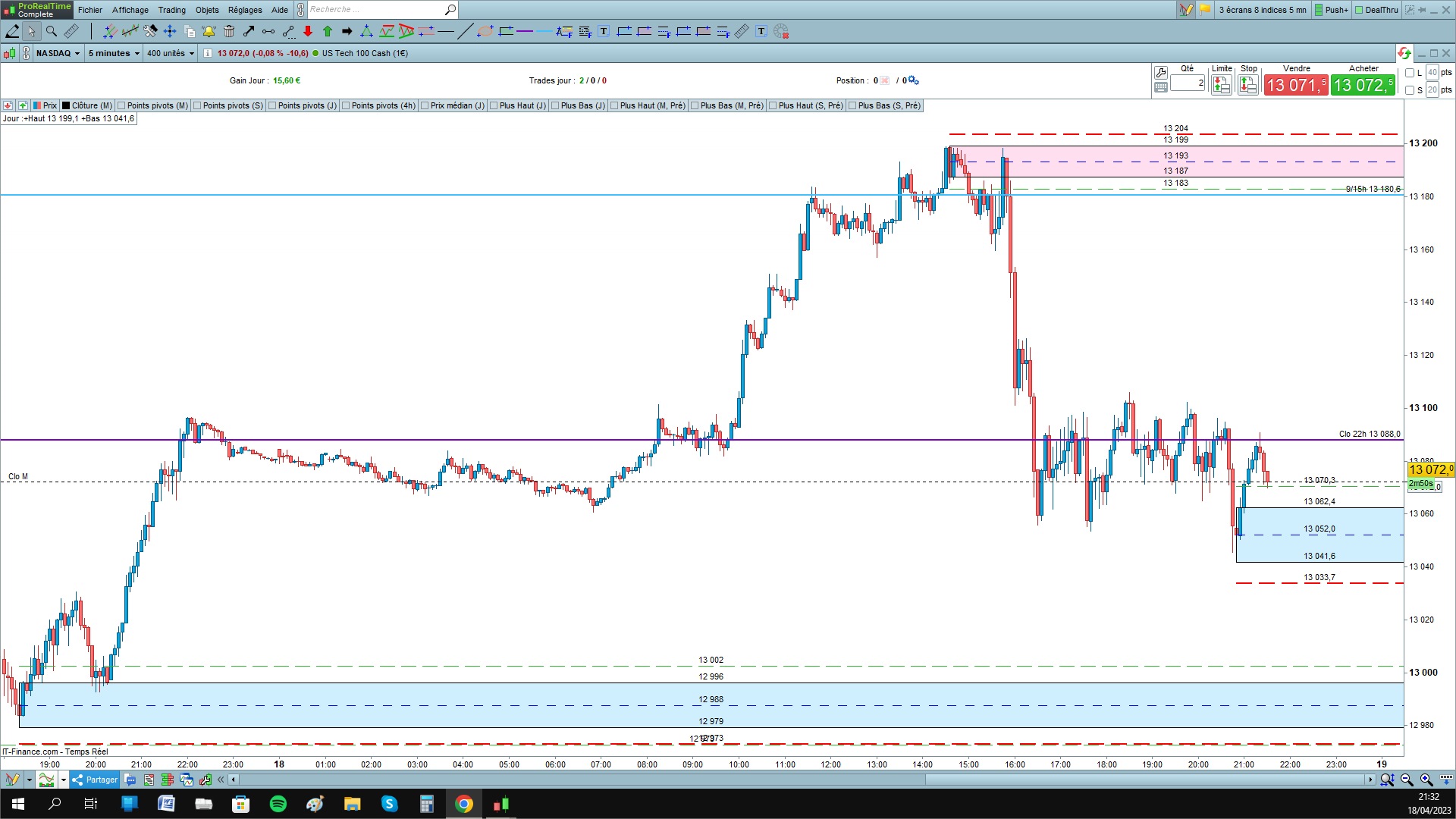Select the red down arrow tool
This screenshot has height=819, width=1456.
point(308,31)
